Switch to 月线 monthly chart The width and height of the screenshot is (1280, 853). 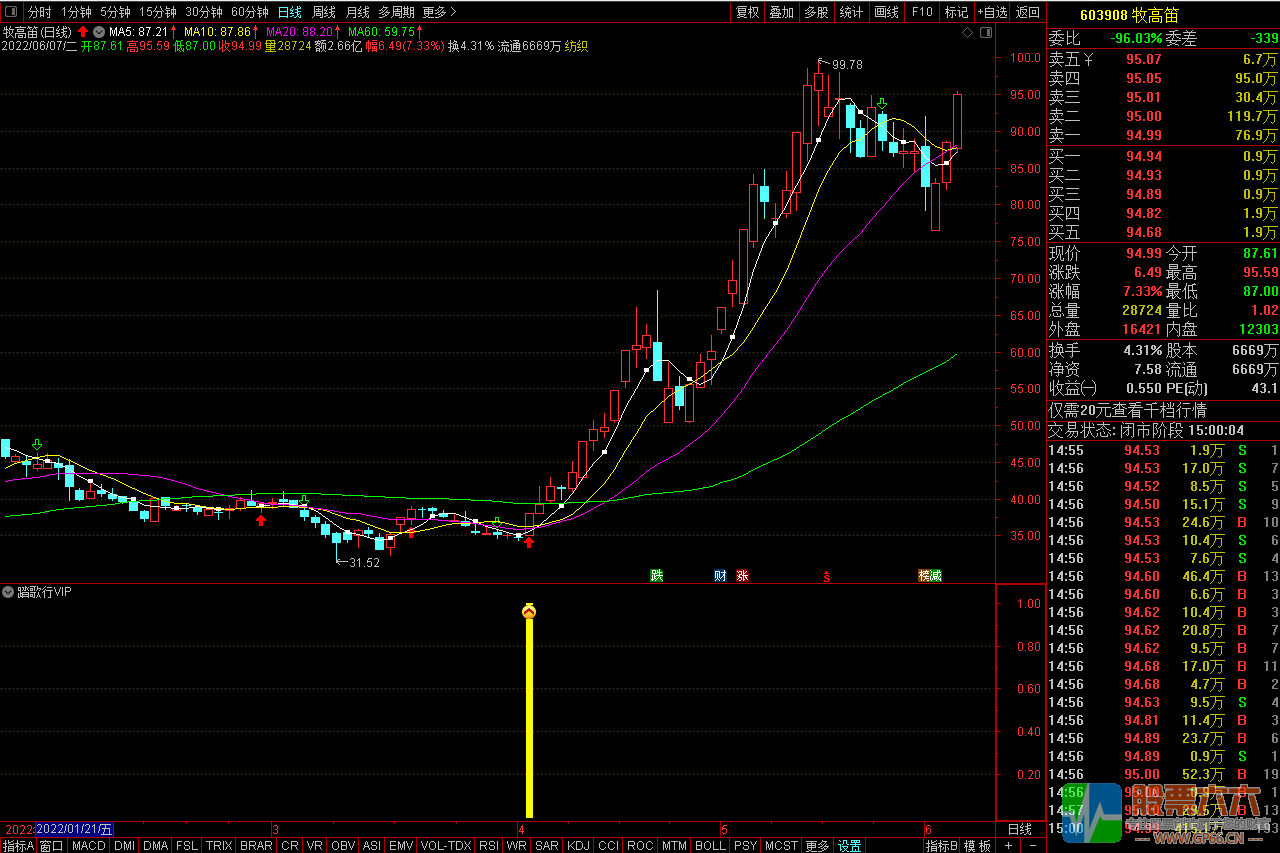(357, 12)
